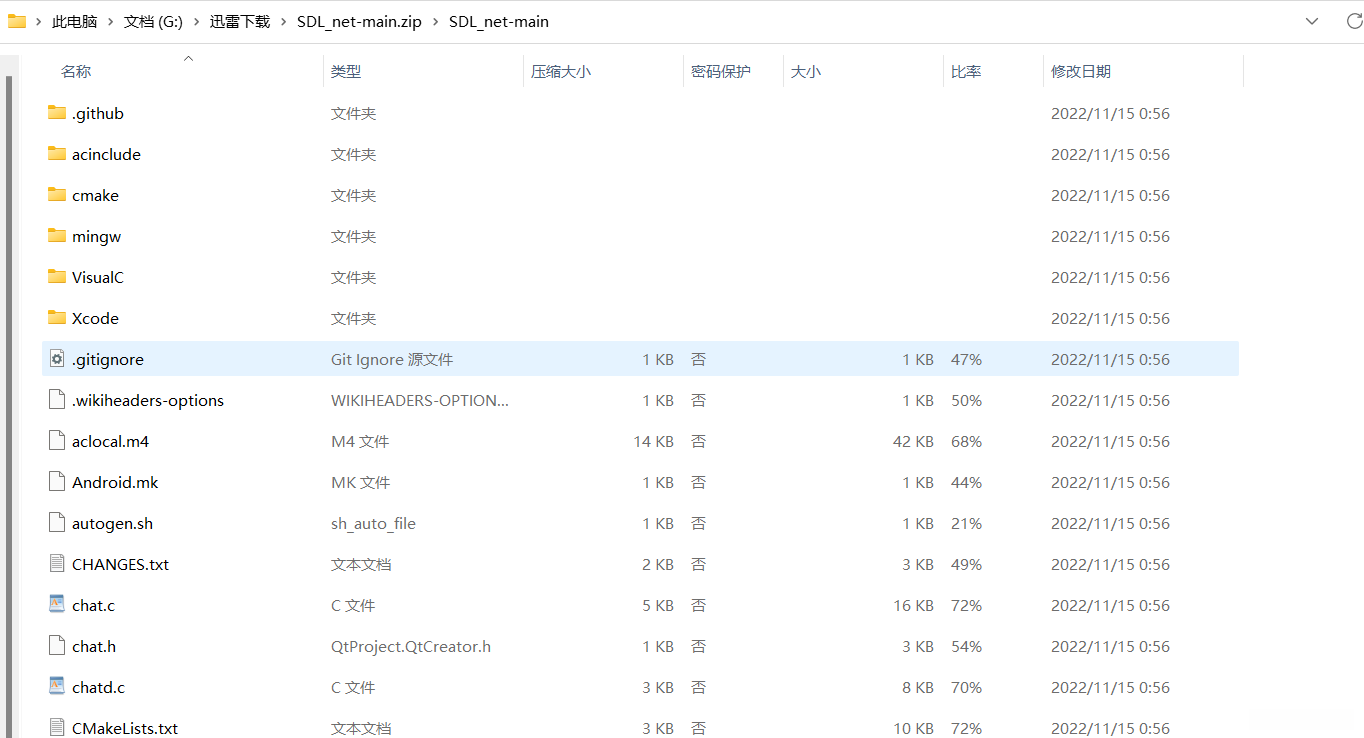Navigate to 文档 (G:) in the breadcrumb
The height and width of the screenshot is (738, 1364).
[x=153, y=21]
